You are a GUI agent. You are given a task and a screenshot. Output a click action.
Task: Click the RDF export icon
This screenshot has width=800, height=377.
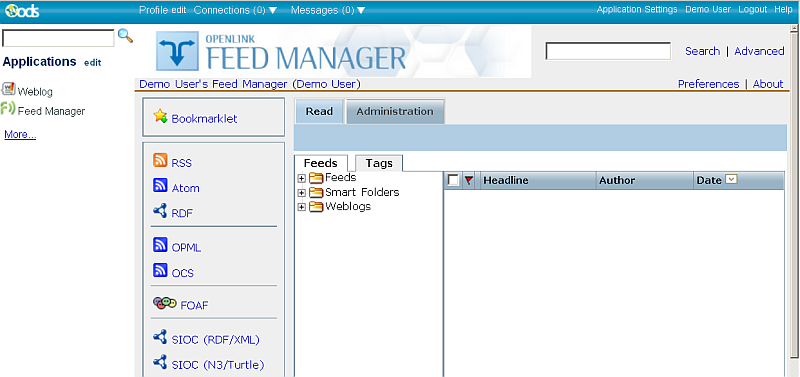pos(160,210)
